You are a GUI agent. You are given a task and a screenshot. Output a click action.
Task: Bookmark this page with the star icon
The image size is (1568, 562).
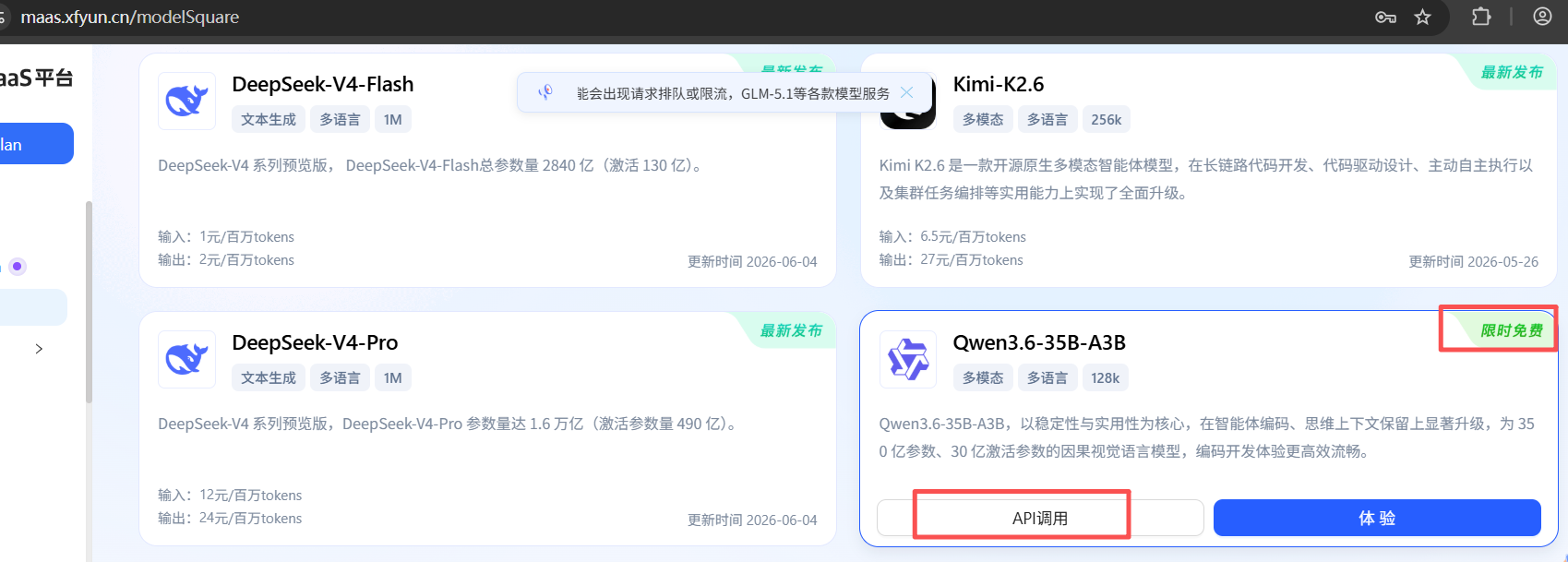pos(1422,17)
